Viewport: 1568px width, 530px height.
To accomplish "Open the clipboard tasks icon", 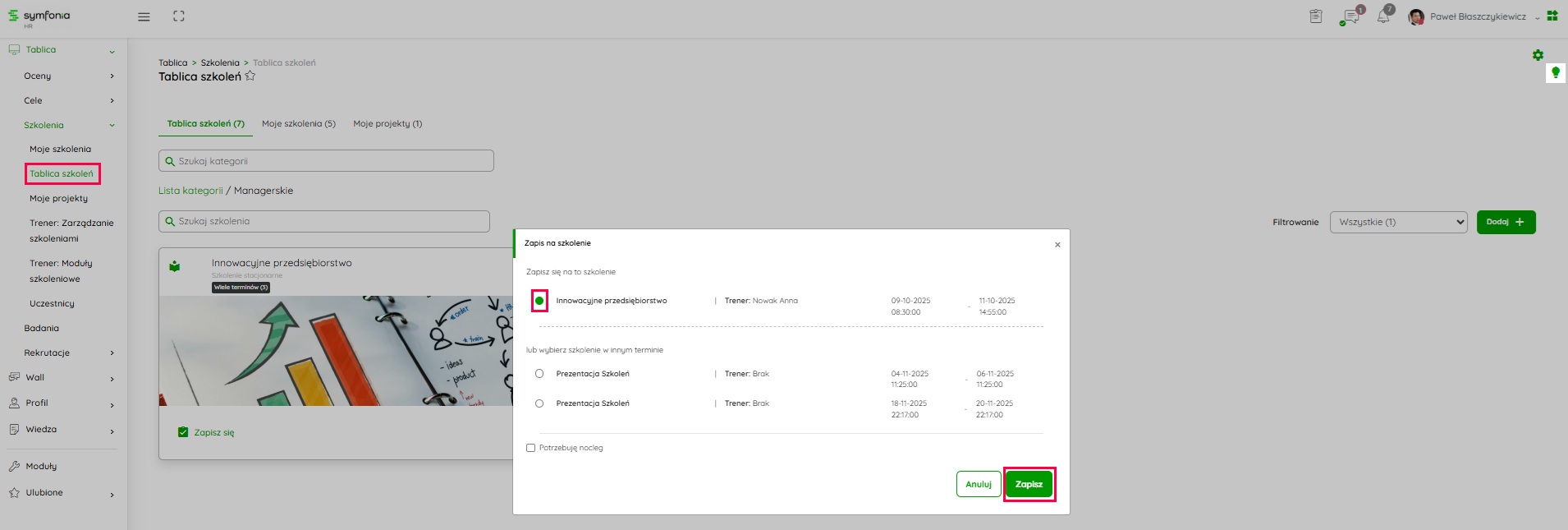I will (1316, 16).
